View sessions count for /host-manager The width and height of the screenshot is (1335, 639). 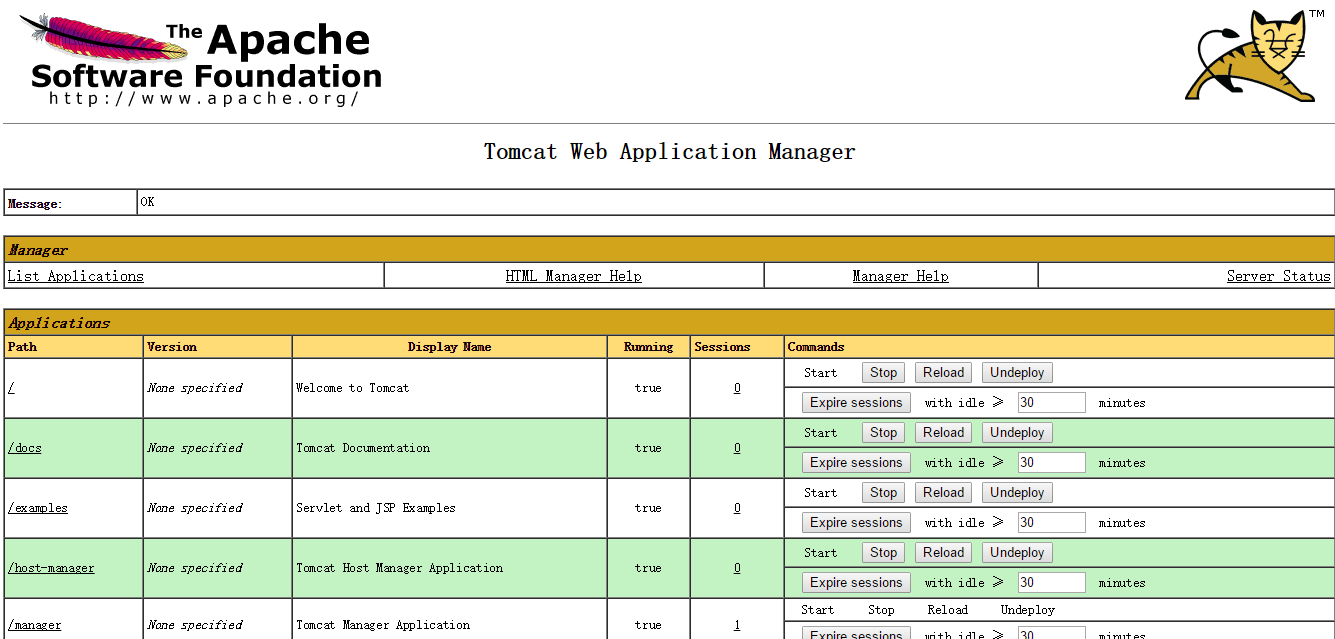click(737, 568)
